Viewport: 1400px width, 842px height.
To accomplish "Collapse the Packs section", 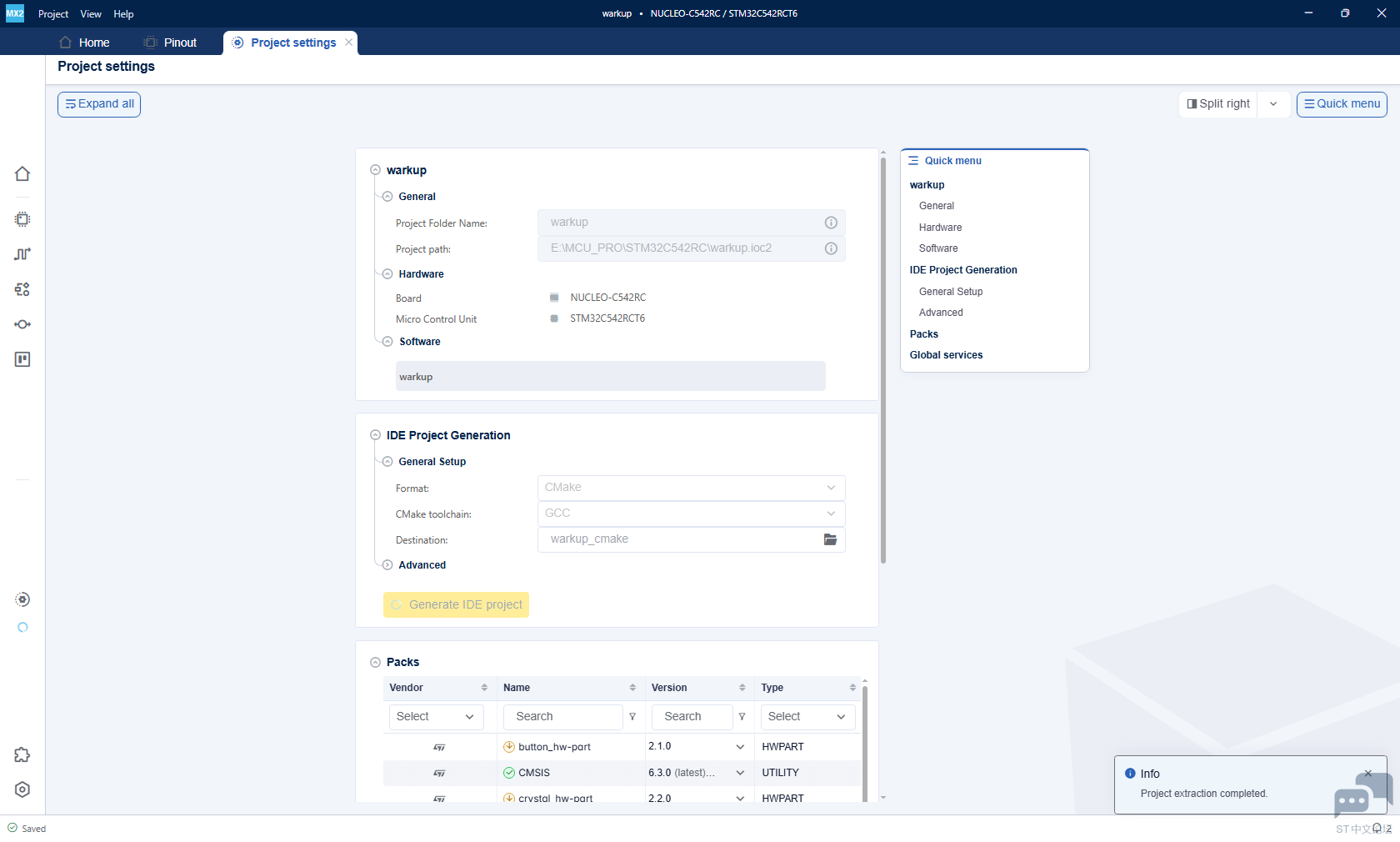I will (375, 662).
